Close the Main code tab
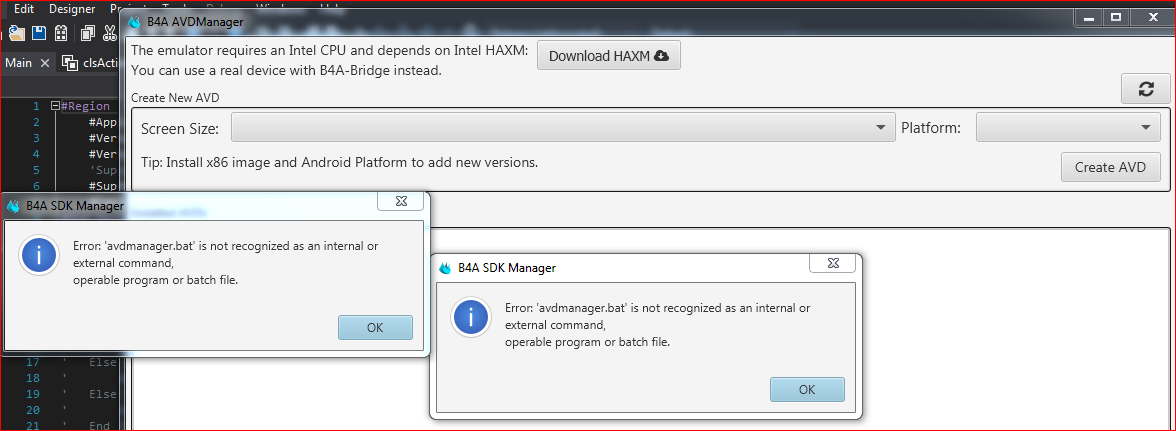Image resolution: width=1176 pixels, height=431 pixels. click(x=45, y=63)
